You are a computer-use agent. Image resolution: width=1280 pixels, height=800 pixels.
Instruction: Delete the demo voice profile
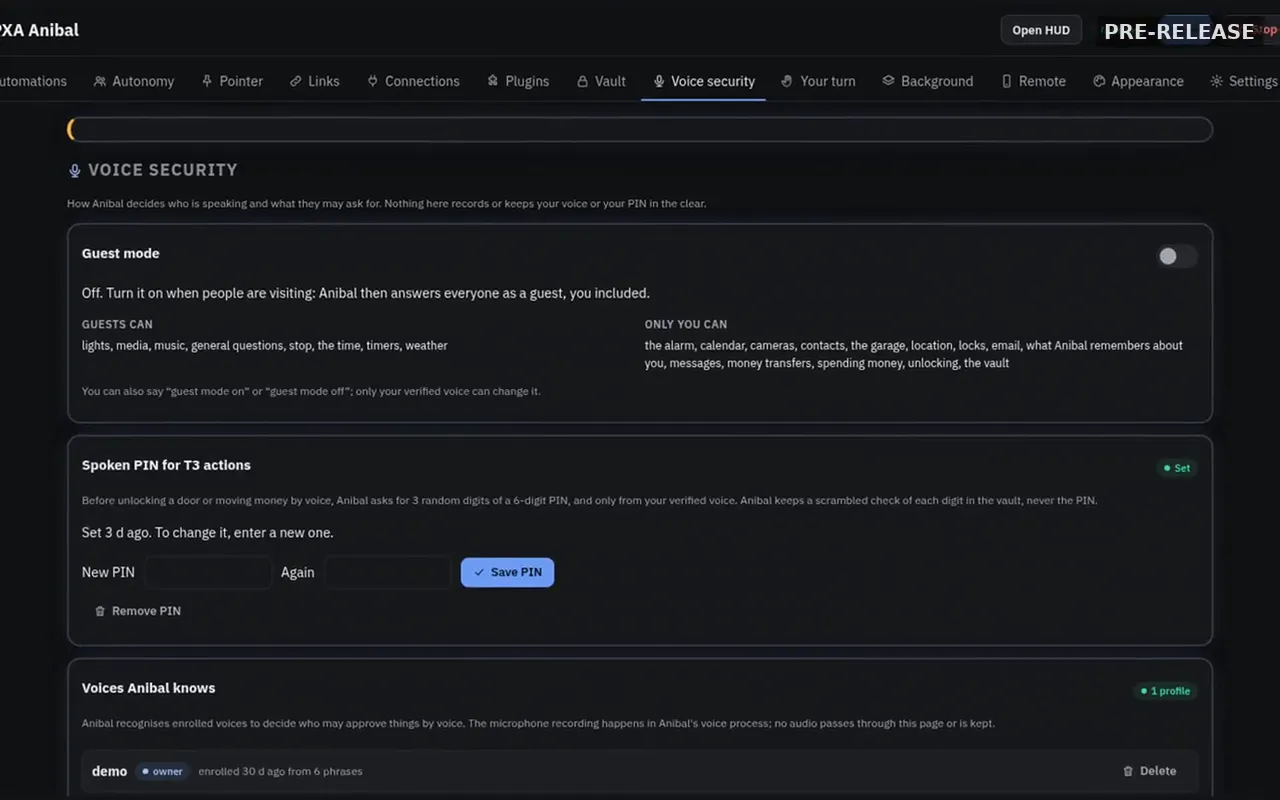[1149, 771]
